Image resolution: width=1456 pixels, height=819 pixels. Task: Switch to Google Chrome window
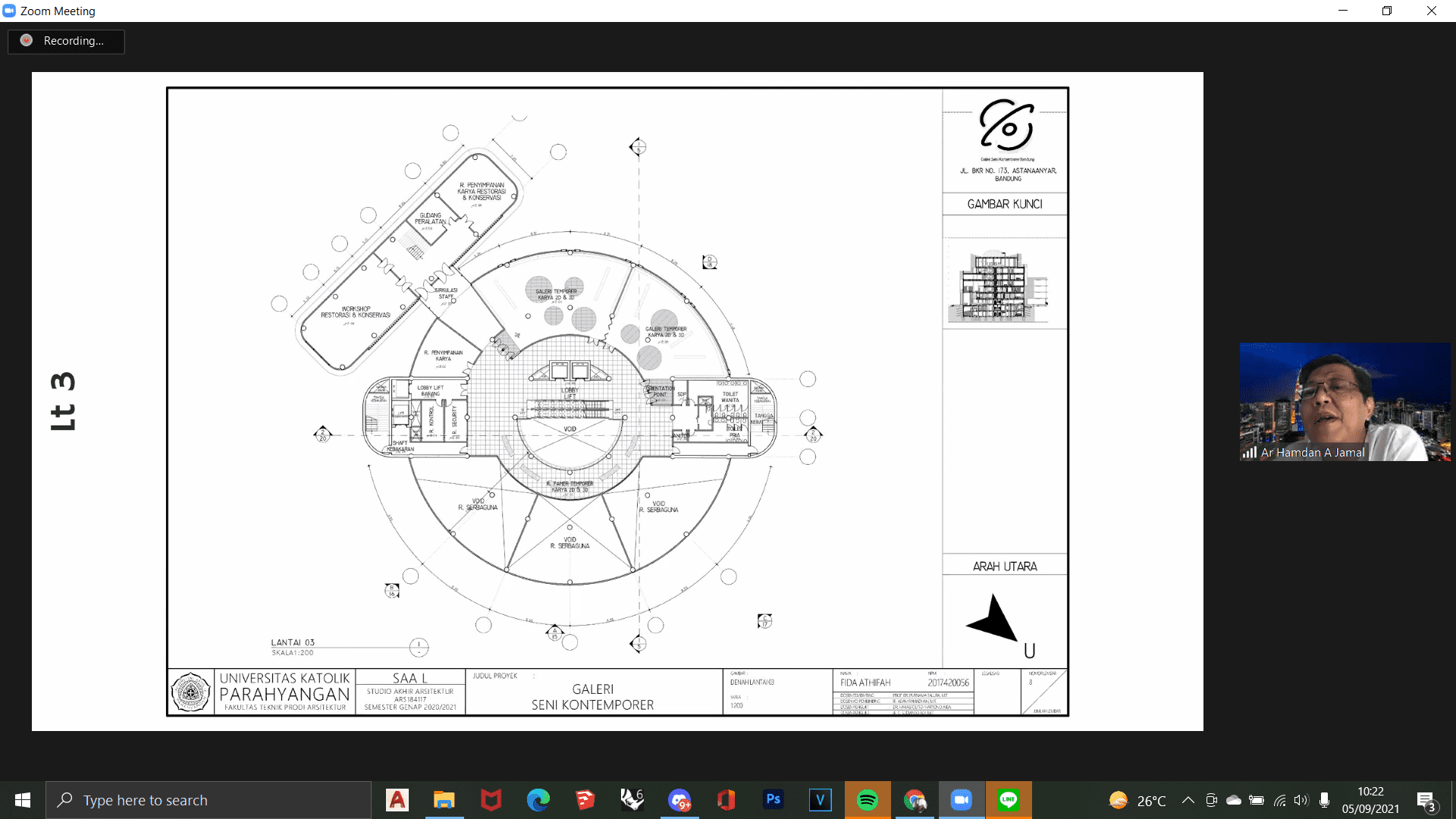[x=915, y=800]
